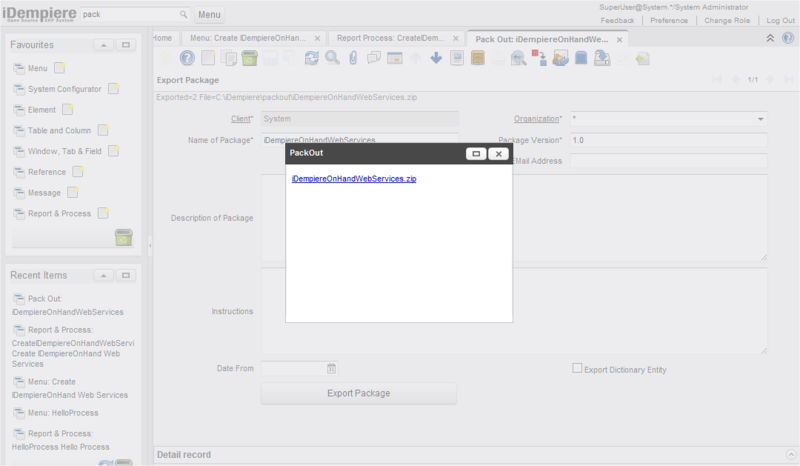Click the Package Version input field
The height and width of the screenshot is (466, 800).
(x=667, y=140)
